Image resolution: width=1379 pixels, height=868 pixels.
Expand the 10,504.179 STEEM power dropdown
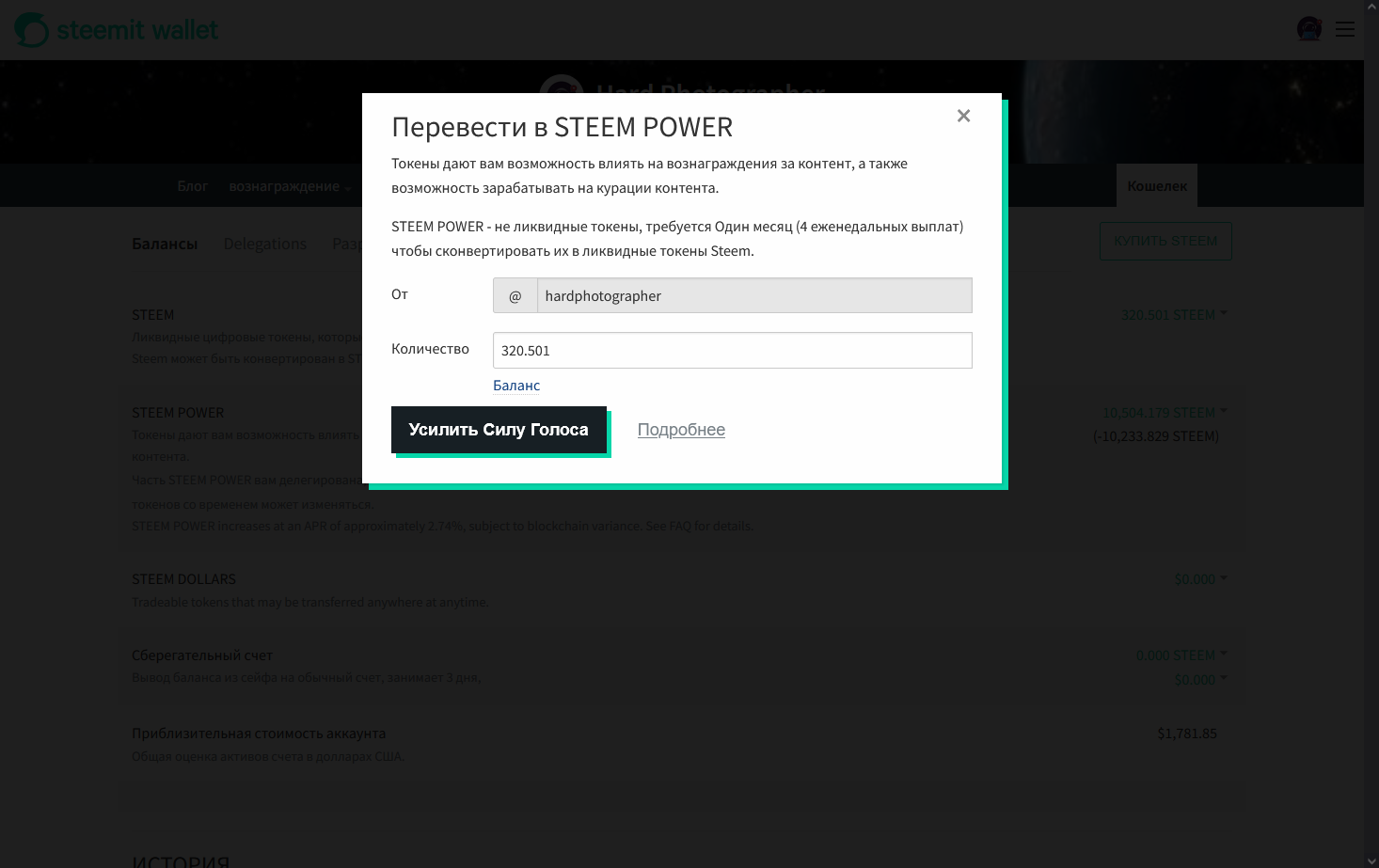[x=1165, y=413]
